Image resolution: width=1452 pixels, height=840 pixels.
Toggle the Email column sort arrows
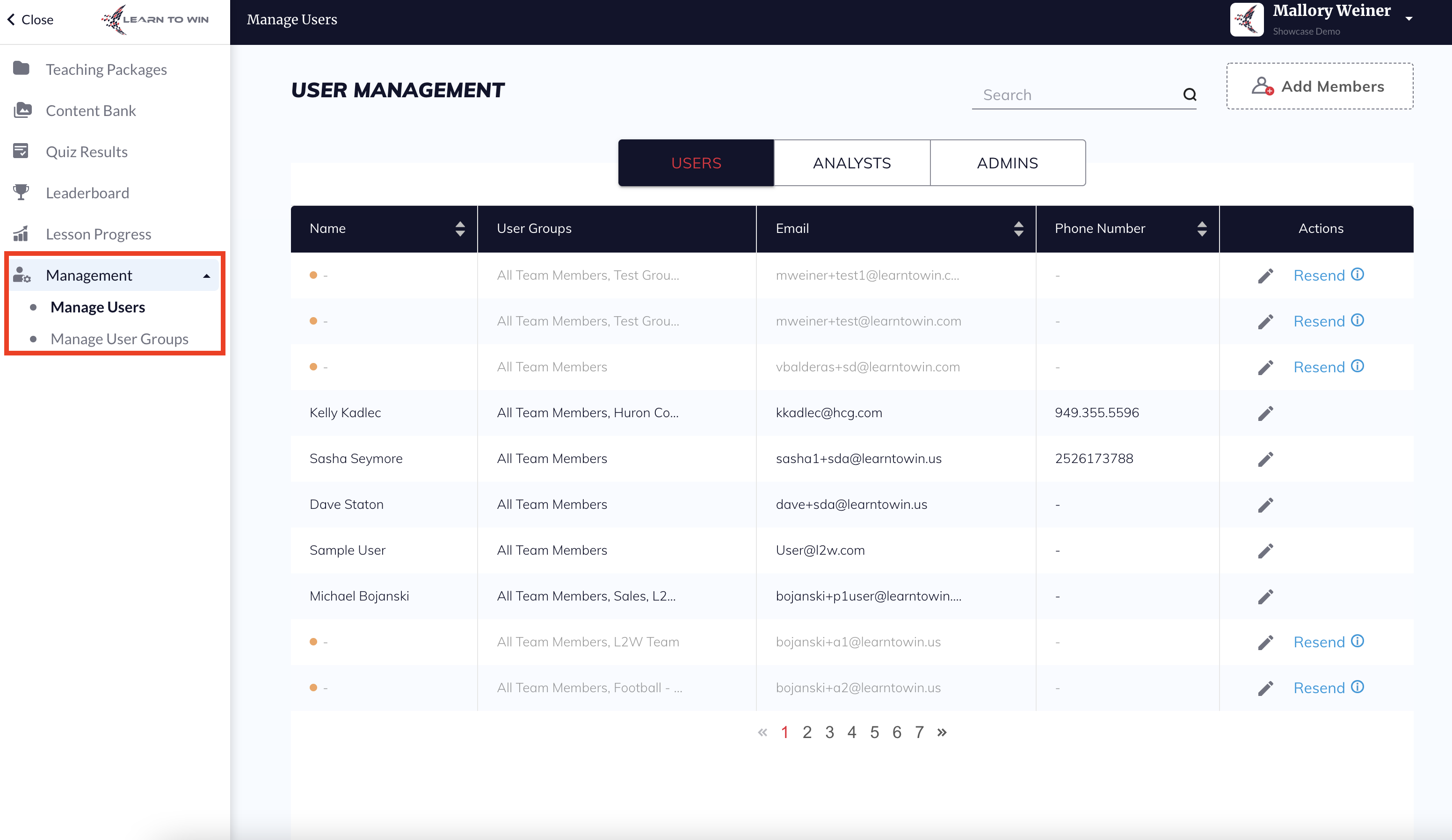click(1018, 229)
